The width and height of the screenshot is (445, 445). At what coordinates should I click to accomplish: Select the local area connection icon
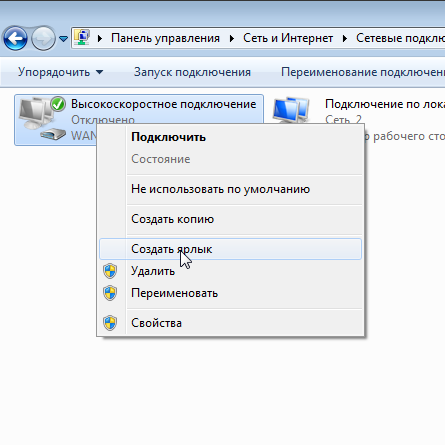click(291, 109)
